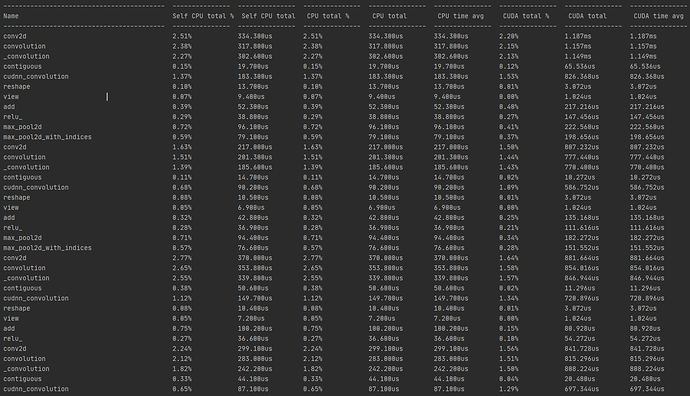This screenshot has width=690, height=396.
Task: Click the 'CUDA total' column header
Action: [x=587, y=16]
